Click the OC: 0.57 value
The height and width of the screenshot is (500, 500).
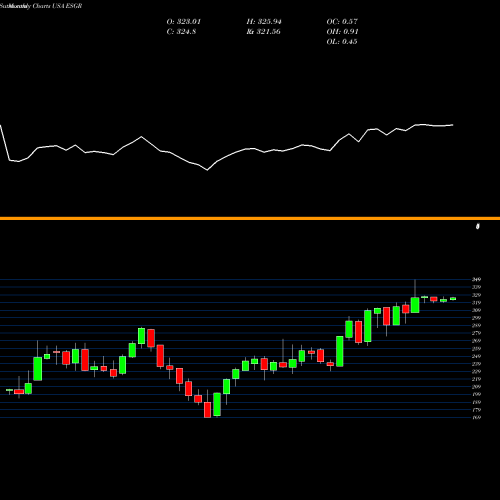click(342, 22)
